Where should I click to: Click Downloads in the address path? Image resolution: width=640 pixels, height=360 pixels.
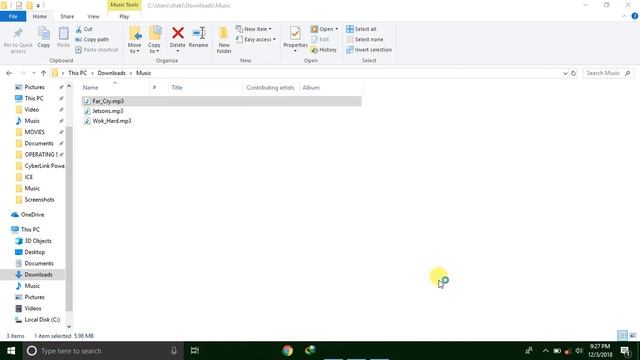click(x=111, y=73)
